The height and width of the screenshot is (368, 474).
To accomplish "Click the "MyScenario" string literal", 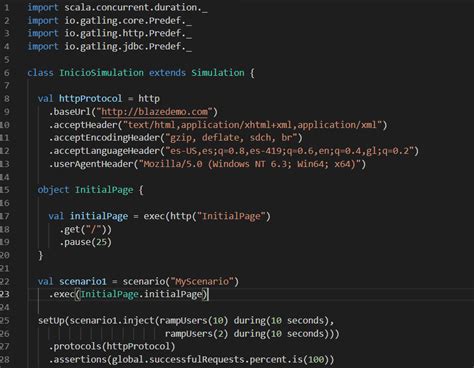I will (202, 282).
